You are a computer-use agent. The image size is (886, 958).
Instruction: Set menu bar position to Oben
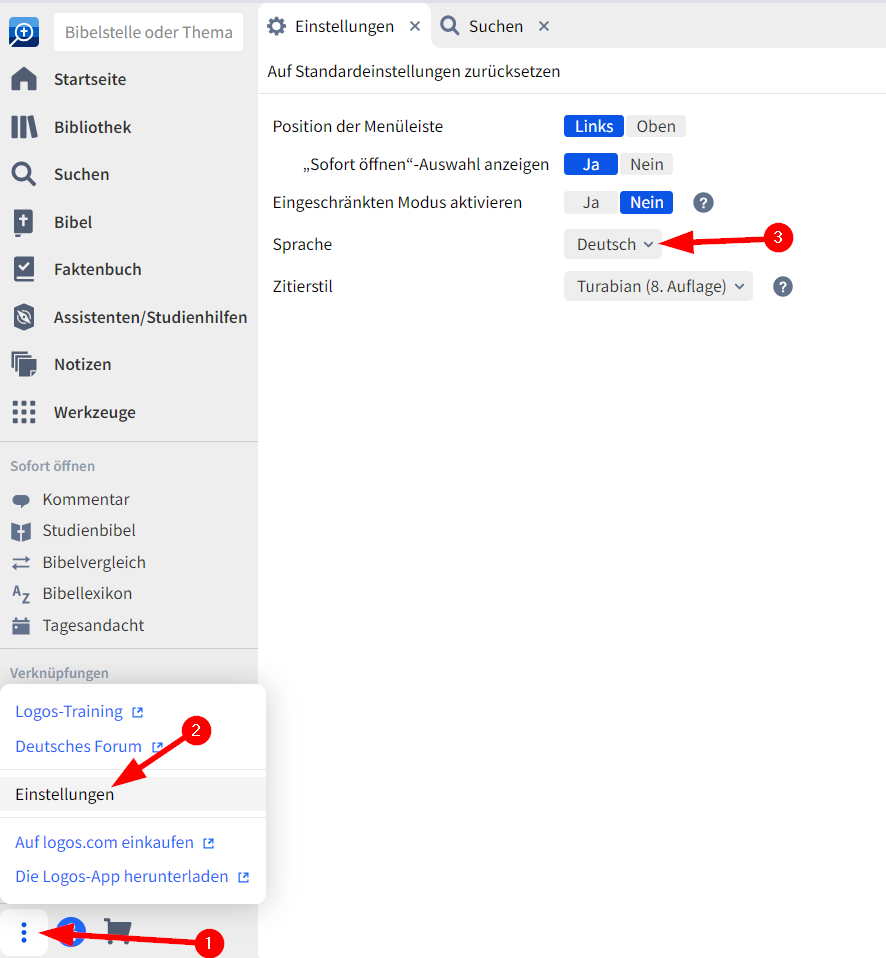[x=656, y=126]
